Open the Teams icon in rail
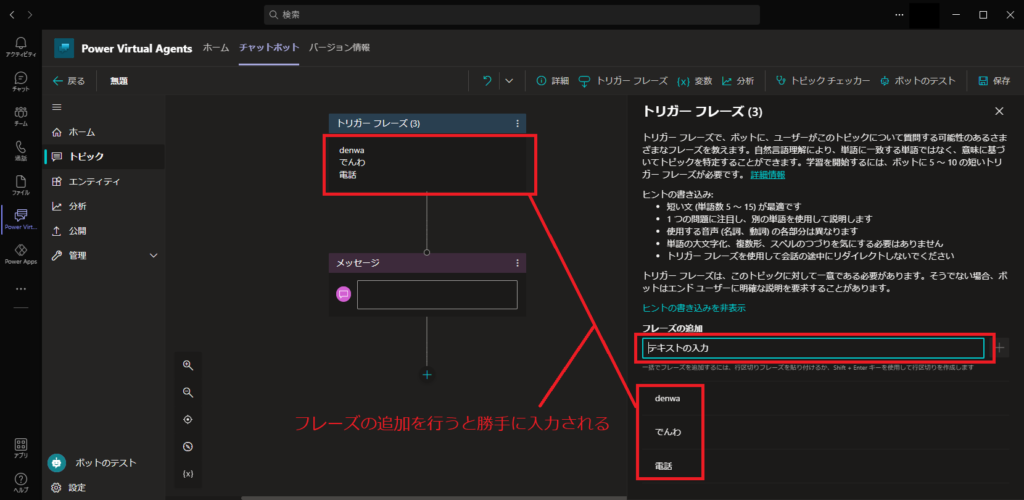1024x500 pixels. tap(20, 116)
